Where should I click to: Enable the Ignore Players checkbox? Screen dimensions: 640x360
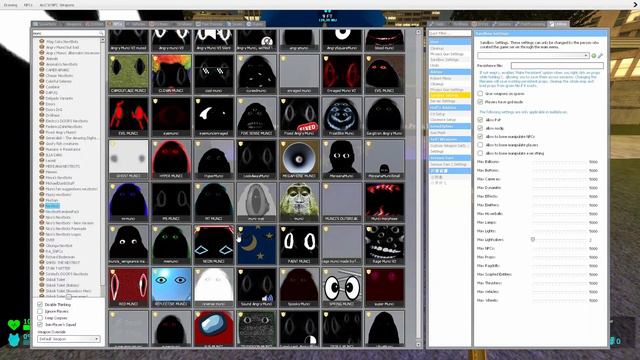[x=40, y=311]
